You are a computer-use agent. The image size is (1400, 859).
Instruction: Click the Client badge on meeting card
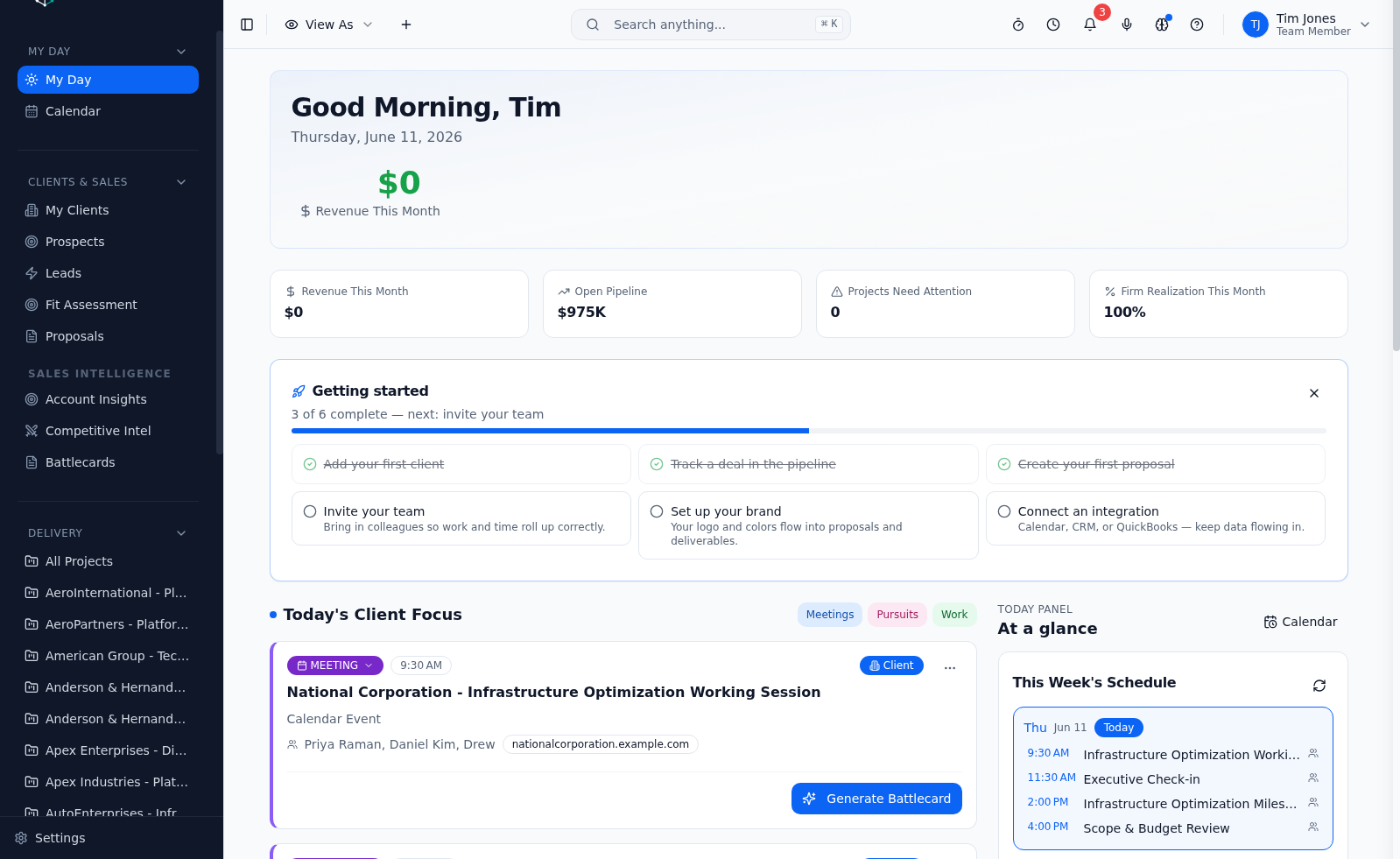[891, 665]
